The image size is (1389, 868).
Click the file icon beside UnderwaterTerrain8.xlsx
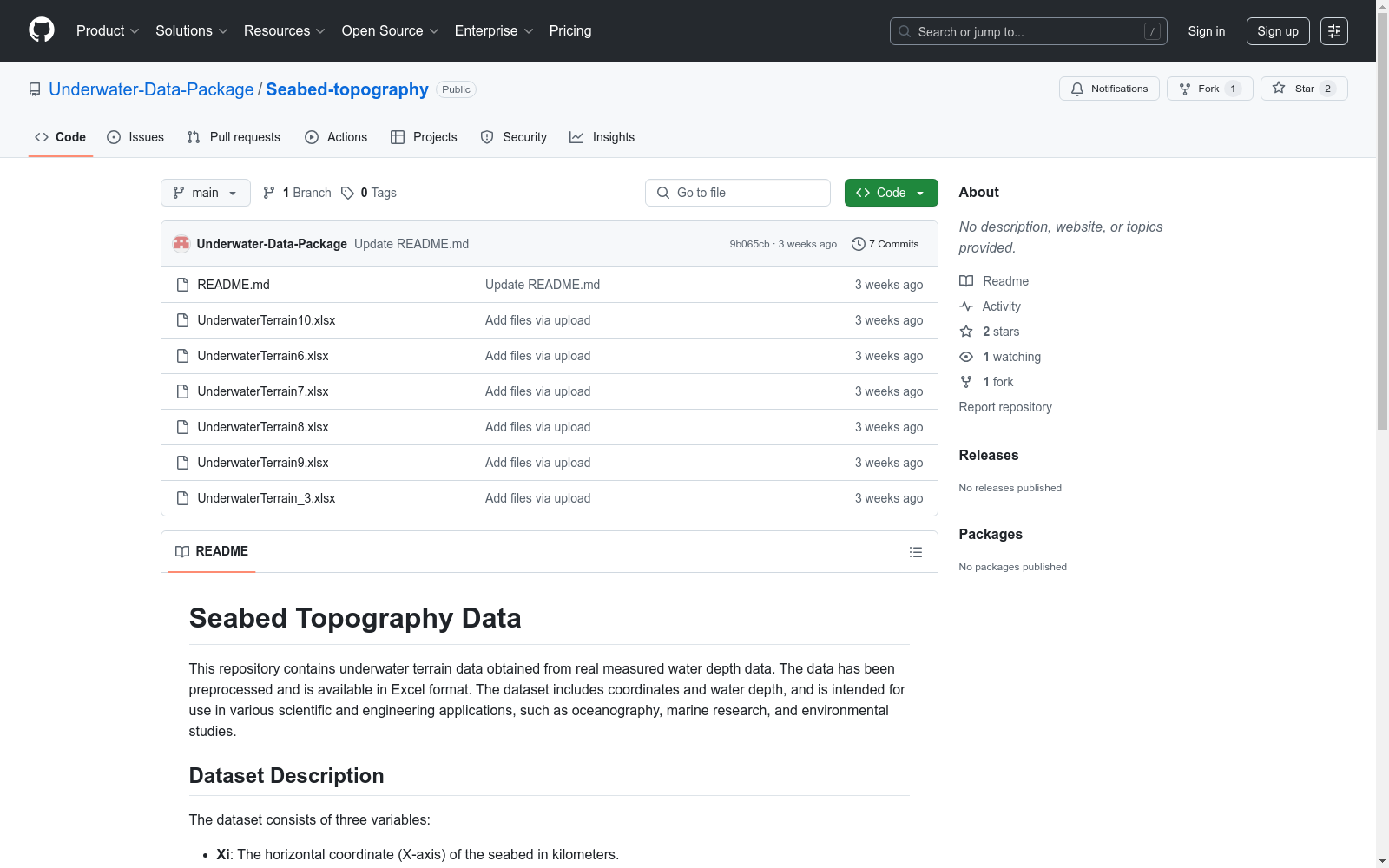tap(182, 427)
